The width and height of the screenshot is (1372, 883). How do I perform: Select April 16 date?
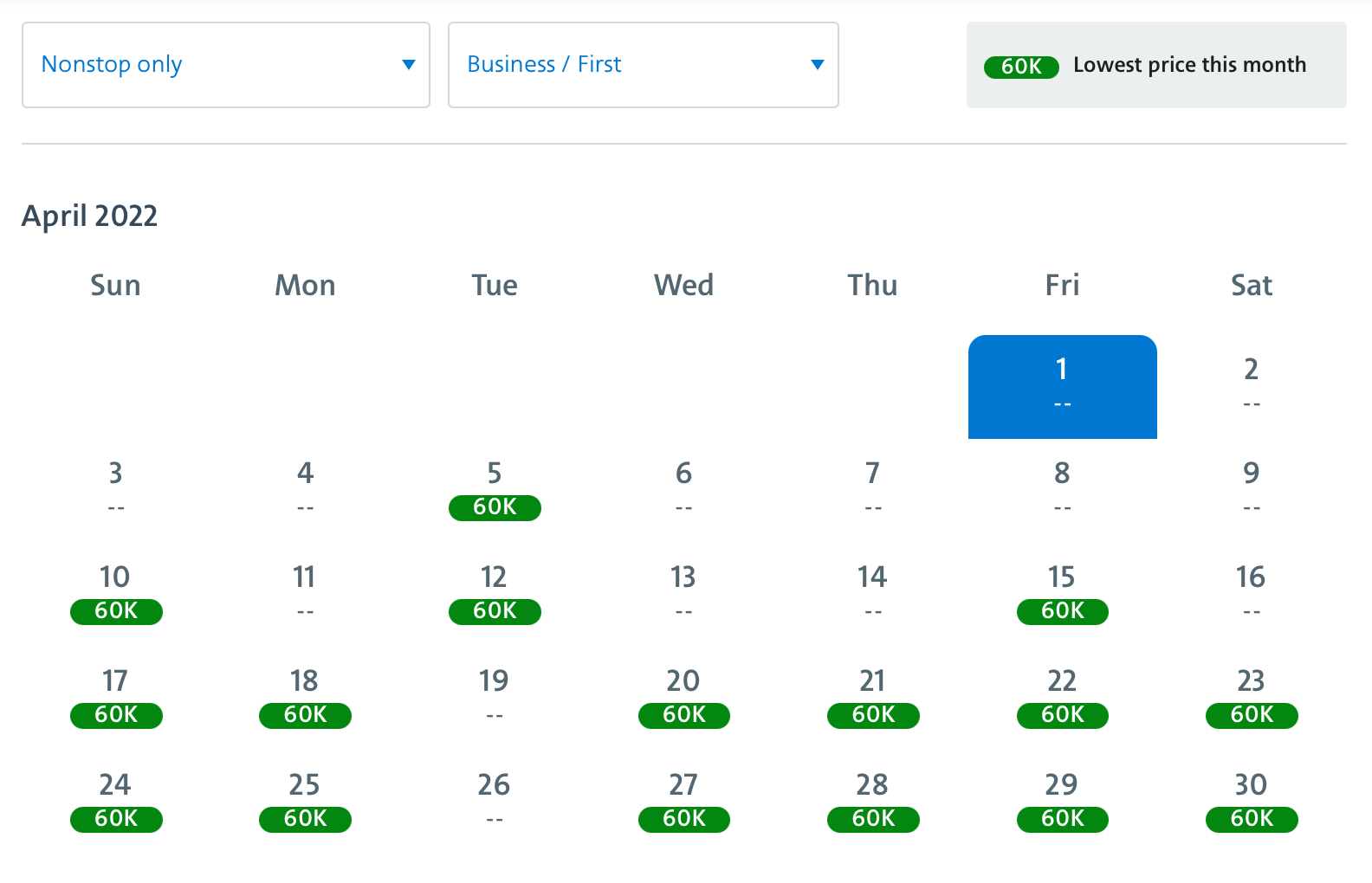tap(1252, 595)
